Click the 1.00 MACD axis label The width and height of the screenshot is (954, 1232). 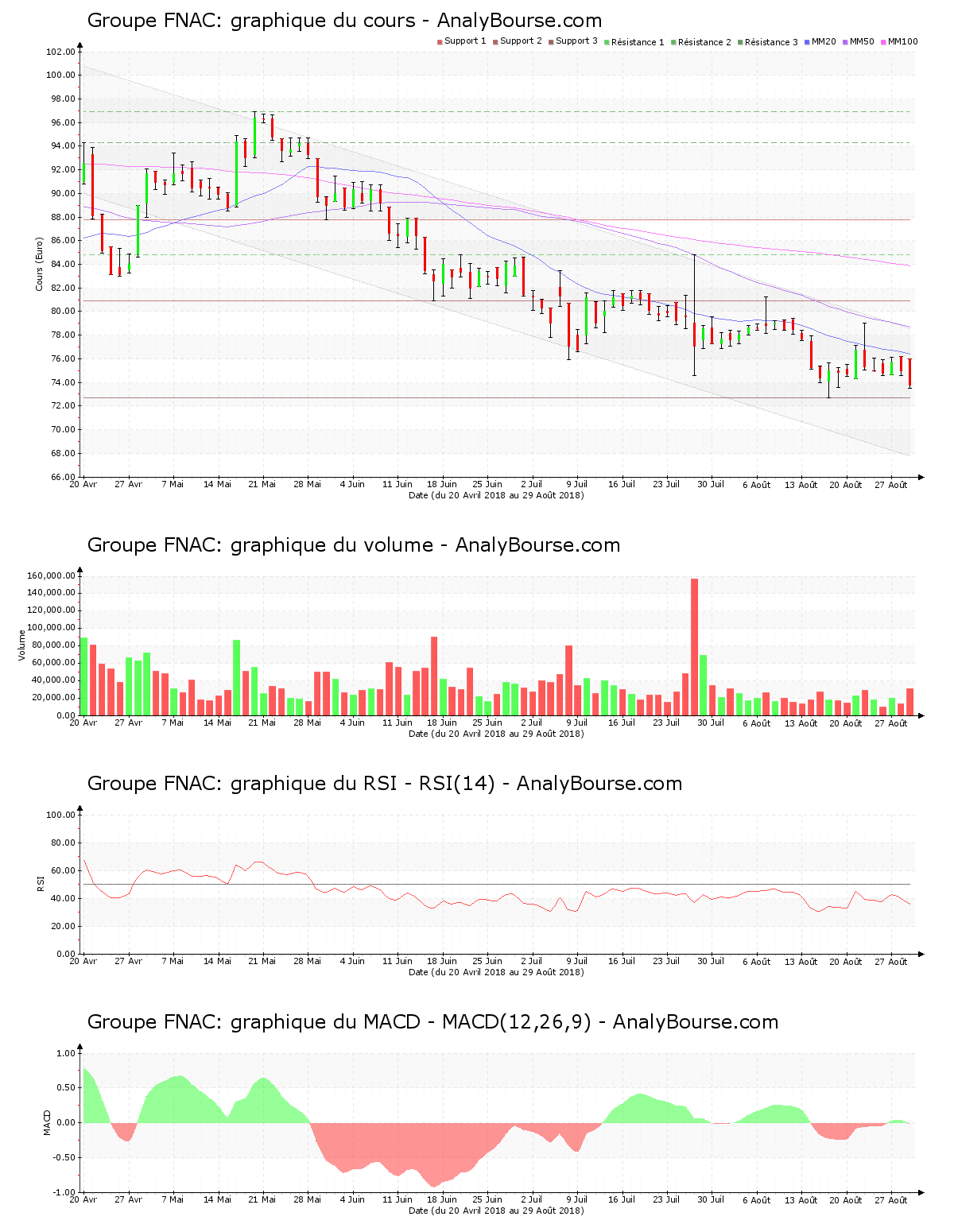tap(65, 1053)
